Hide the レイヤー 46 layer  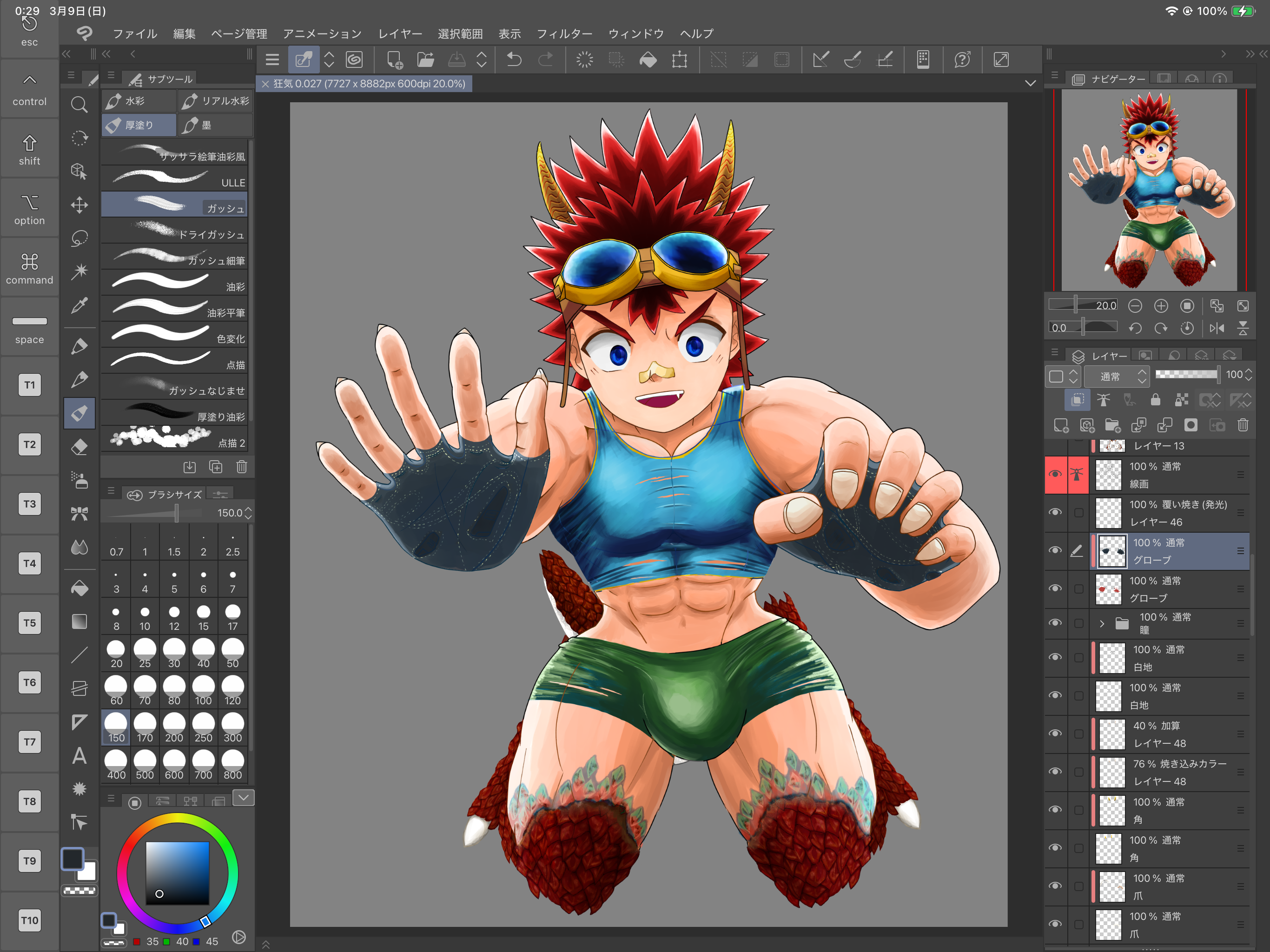coord(1055,512)
